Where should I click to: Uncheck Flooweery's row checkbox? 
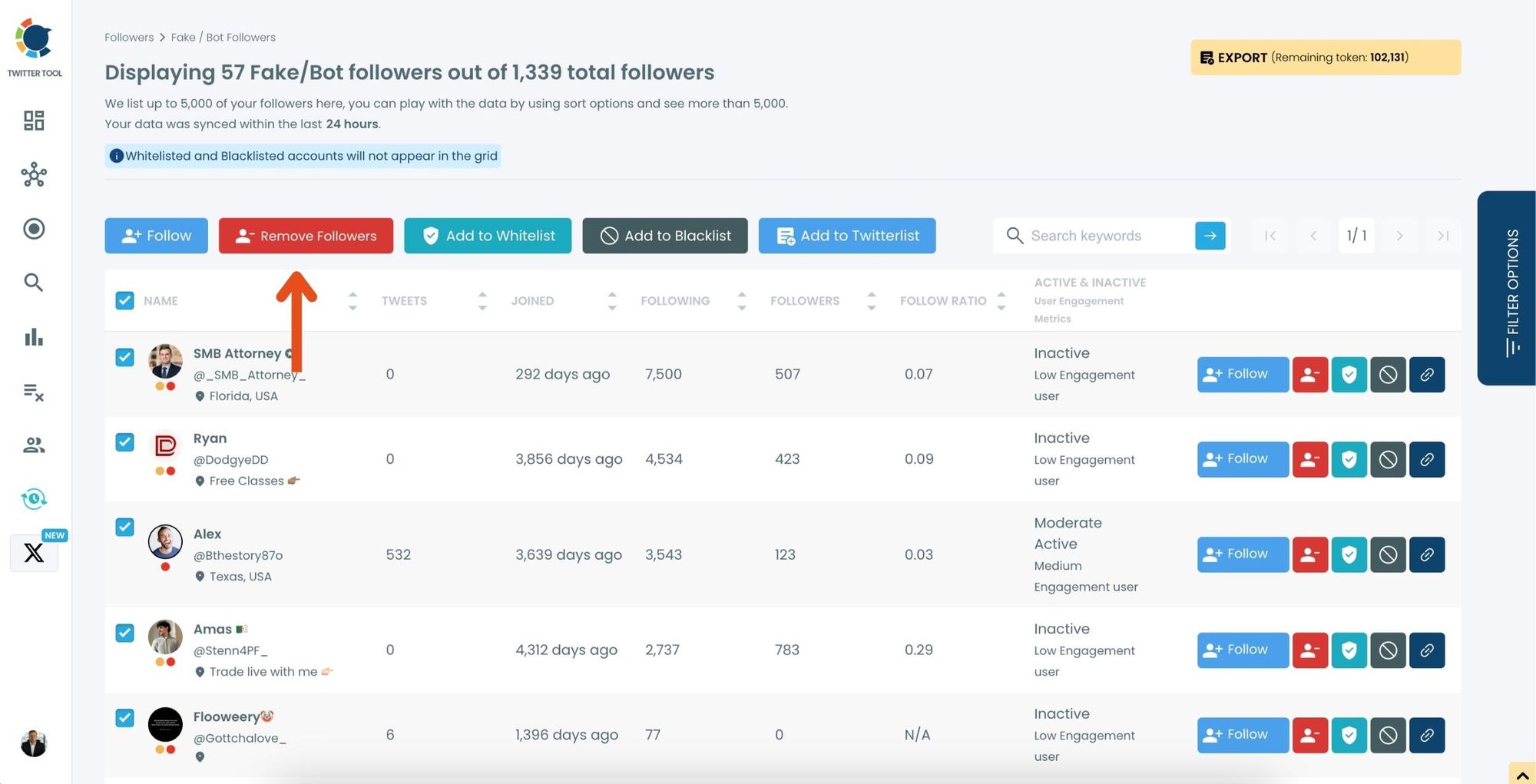(x=124, y=718)
